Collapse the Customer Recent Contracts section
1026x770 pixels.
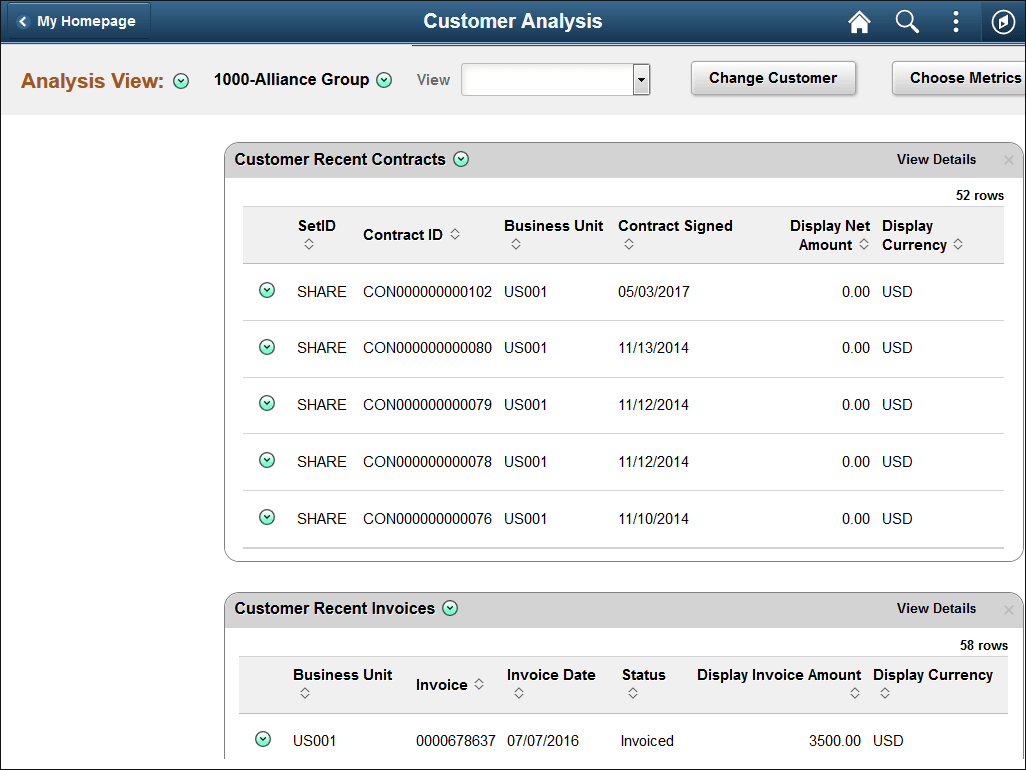point(461,159)
